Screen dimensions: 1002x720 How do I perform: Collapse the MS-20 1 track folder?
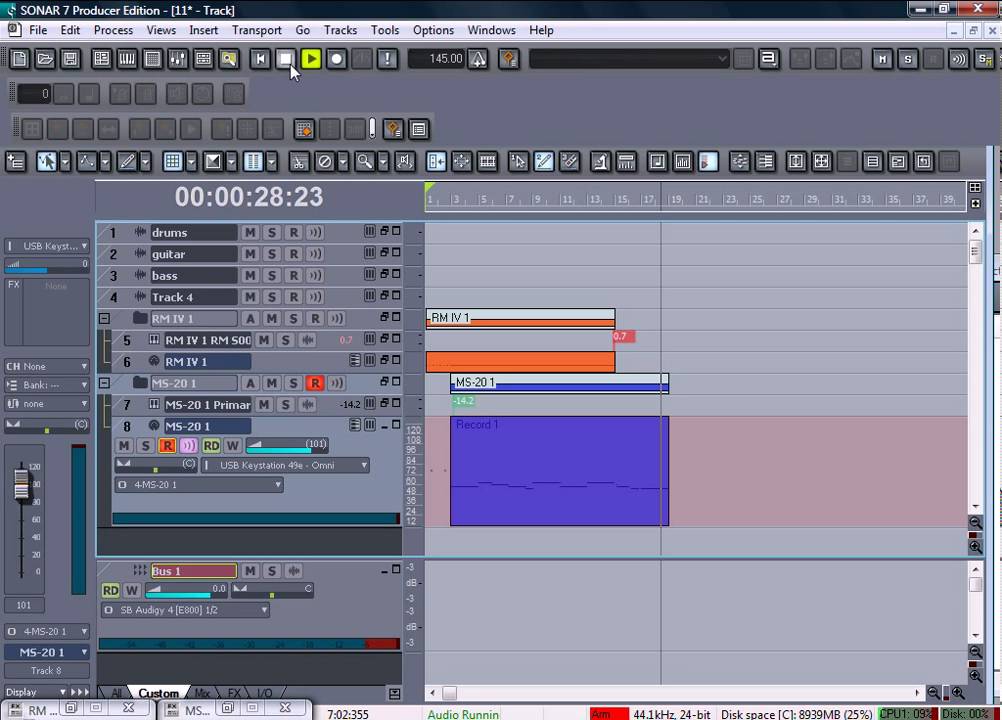click(104, 383)
